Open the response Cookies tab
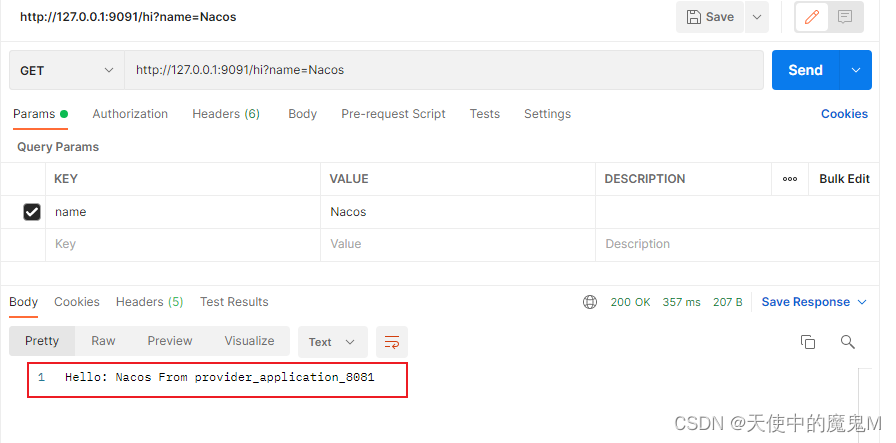 coord(77,302)
